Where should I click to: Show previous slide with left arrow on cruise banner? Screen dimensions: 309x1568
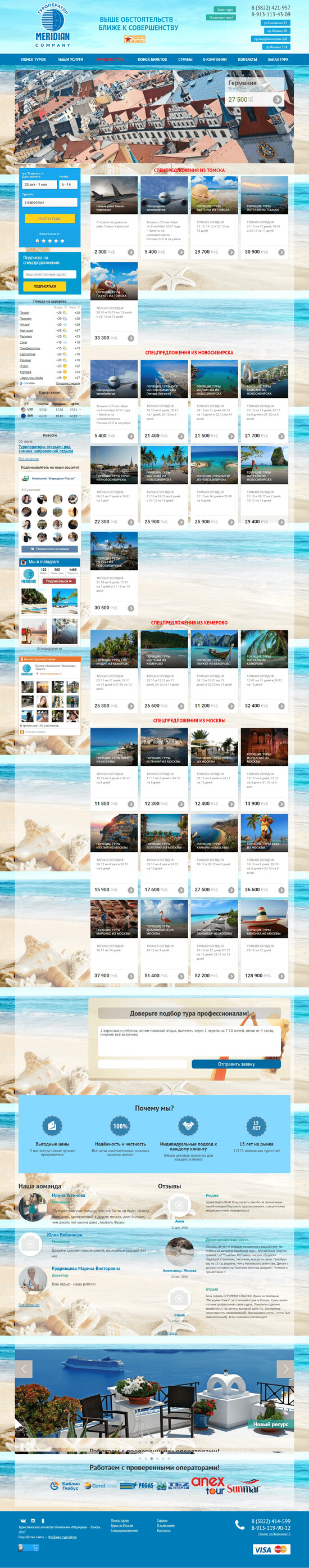coord(23,1368)
